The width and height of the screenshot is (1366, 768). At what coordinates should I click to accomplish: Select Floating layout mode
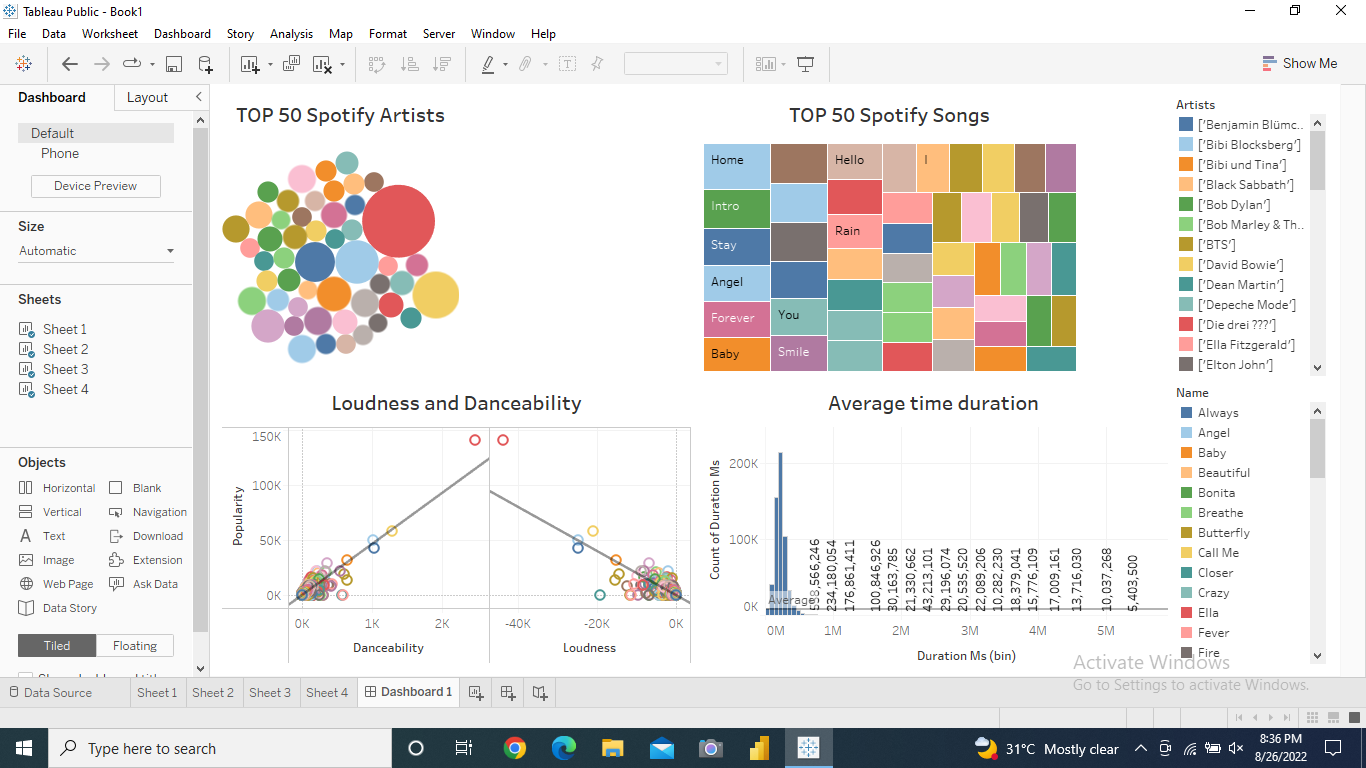pos(134,645)
